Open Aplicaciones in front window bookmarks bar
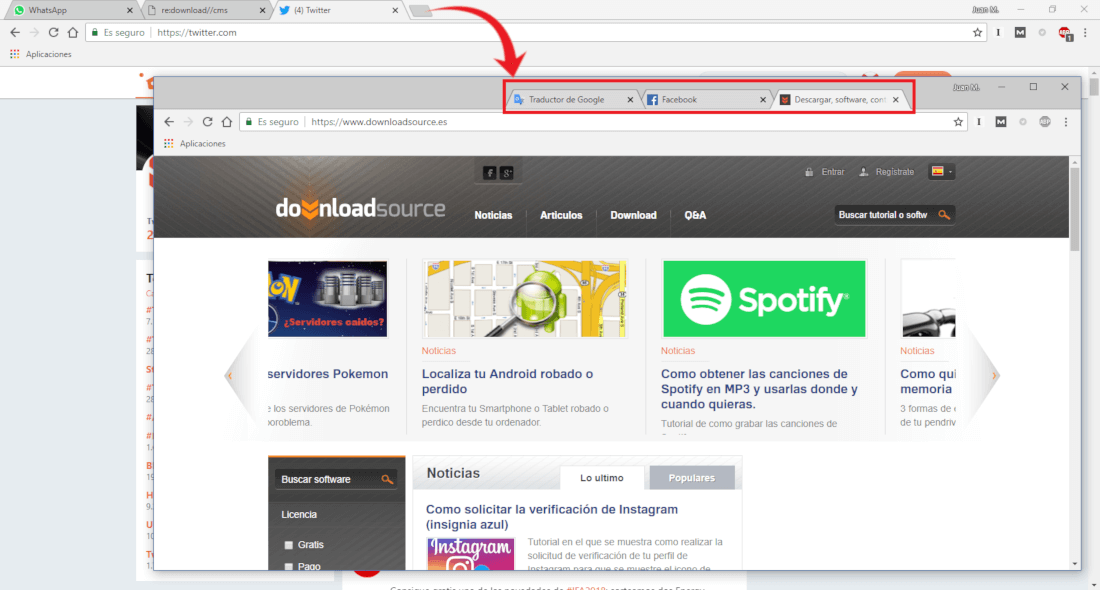This screenshot has width=1100, height=590. click(195, 143)
